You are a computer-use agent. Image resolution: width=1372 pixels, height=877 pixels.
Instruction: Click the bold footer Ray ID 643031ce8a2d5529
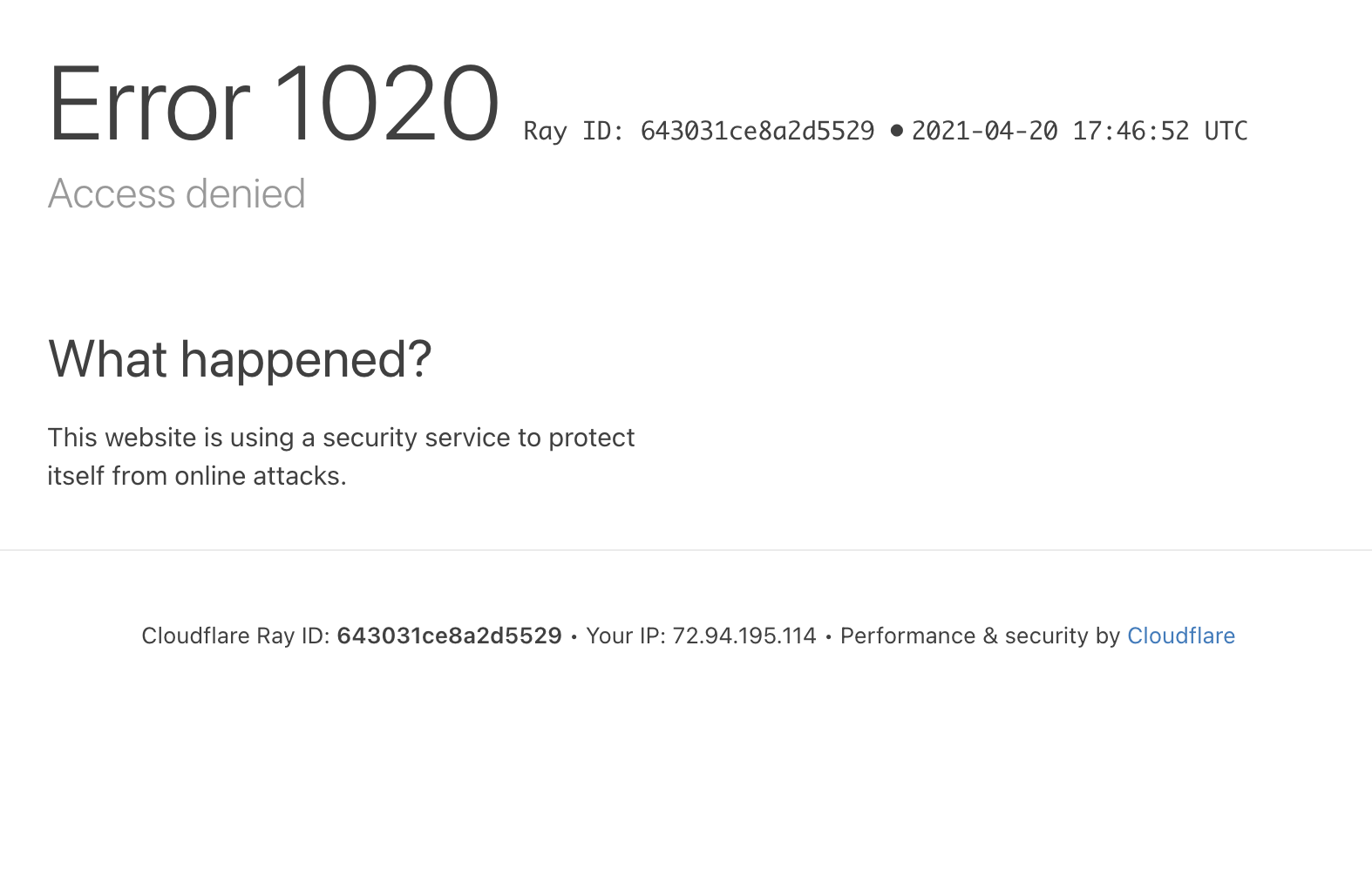(x=449, y=636)
